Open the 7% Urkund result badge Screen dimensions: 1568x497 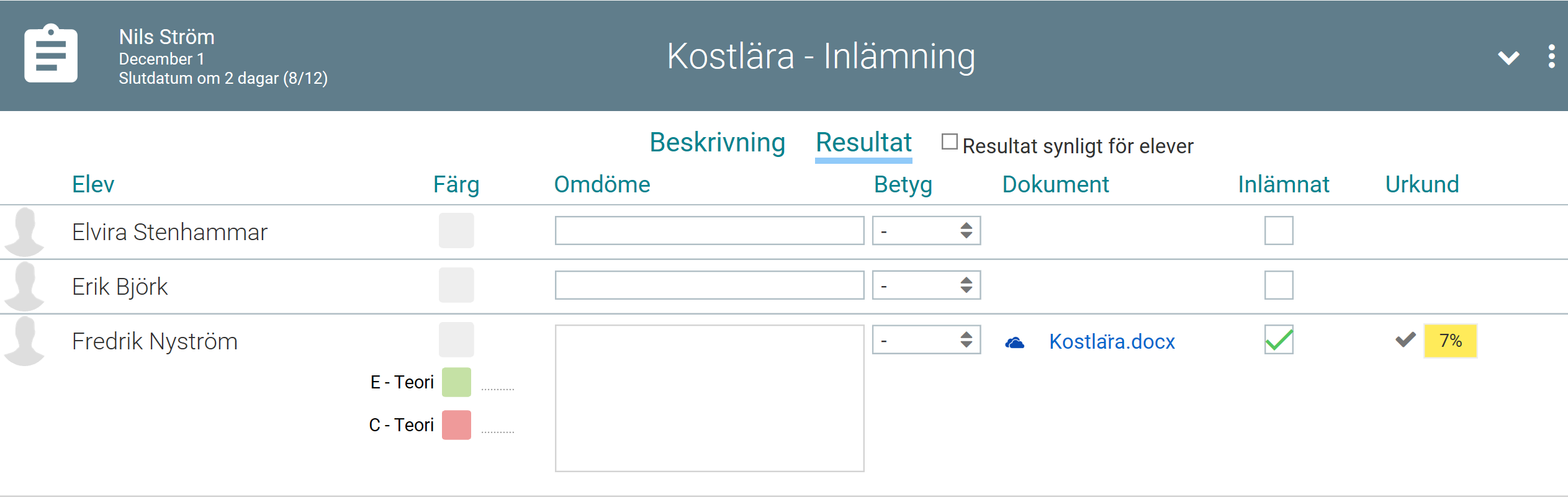(x=1450, y=341)
